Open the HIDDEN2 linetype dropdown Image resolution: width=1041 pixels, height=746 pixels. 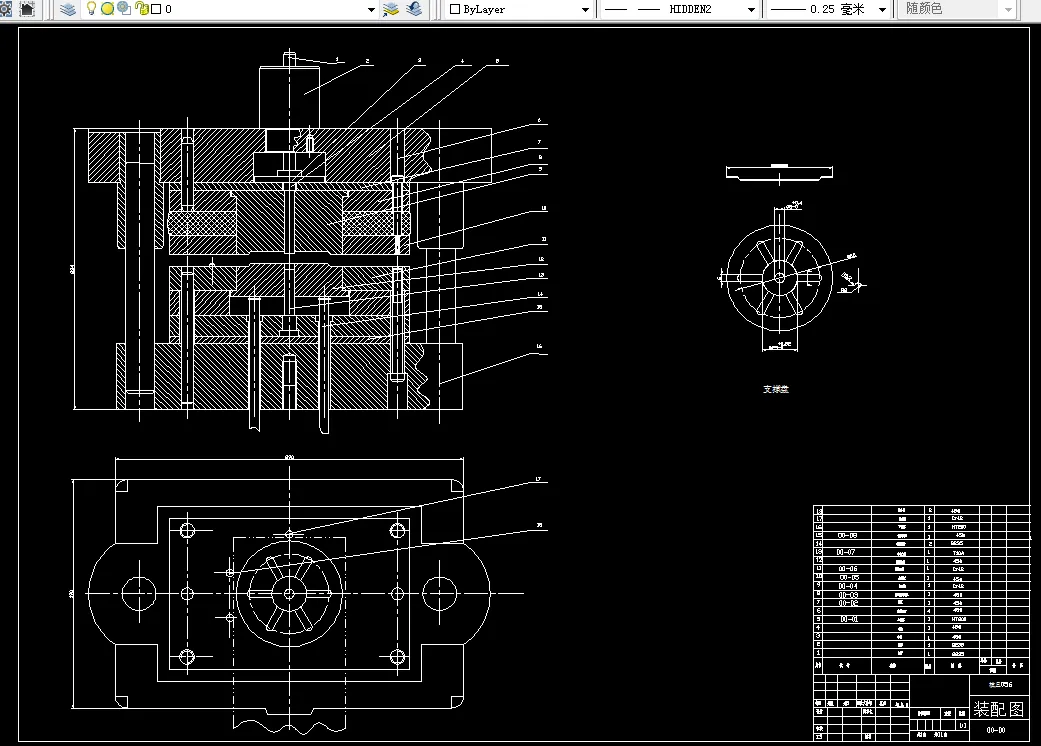click(x=751, y=9)
